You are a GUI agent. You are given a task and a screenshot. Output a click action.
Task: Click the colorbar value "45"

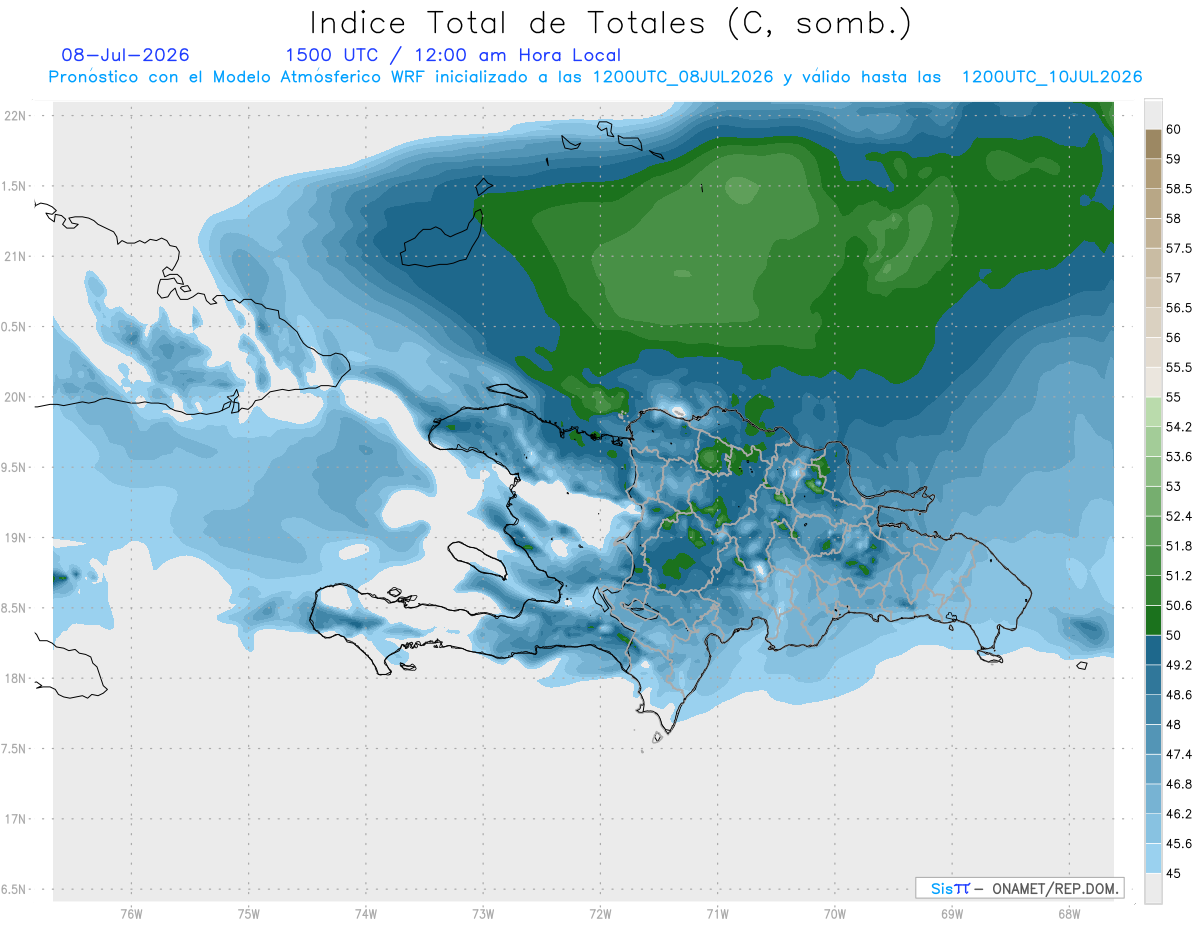[1174, 874]
